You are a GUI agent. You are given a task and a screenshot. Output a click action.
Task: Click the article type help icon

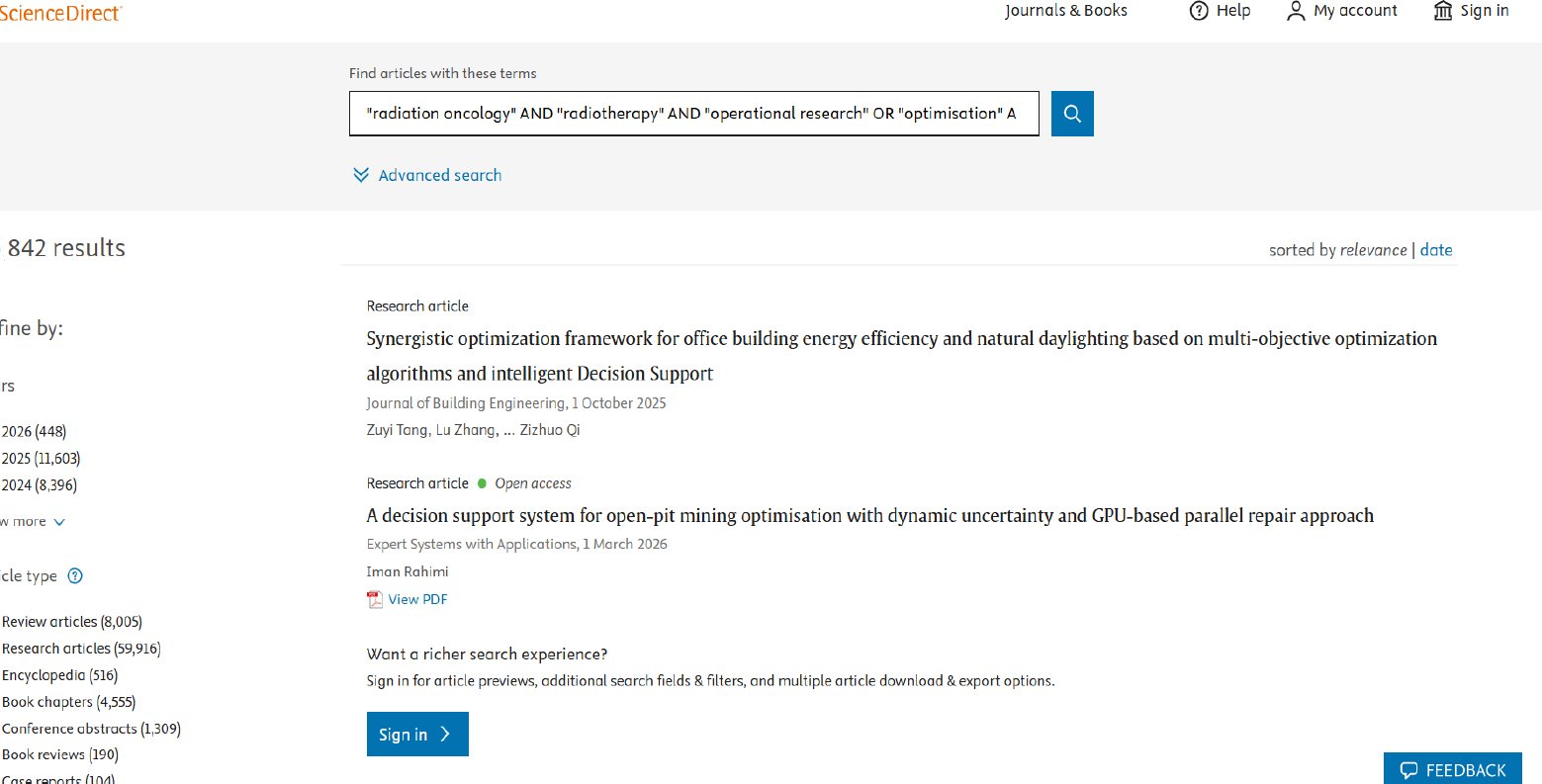tap(74, 576)
